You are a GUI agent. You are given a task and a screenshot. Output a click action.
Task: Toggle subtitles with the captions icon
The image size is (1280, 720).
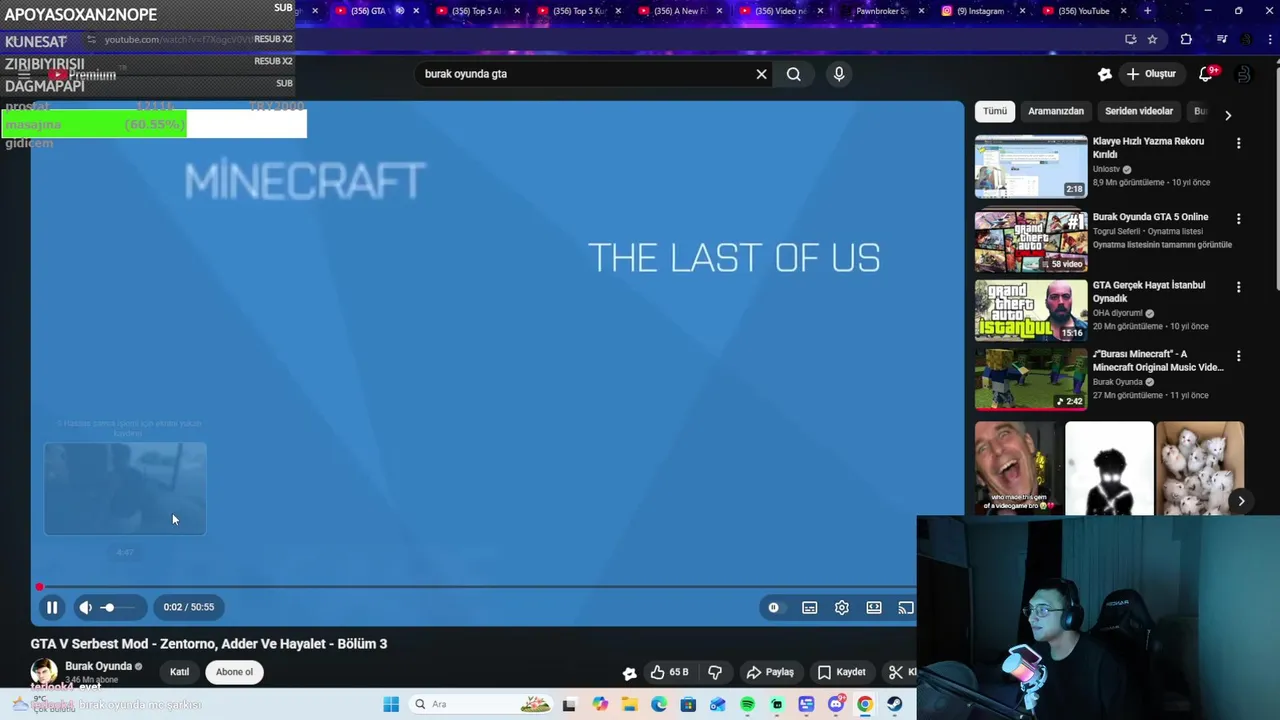click(810, 607)
